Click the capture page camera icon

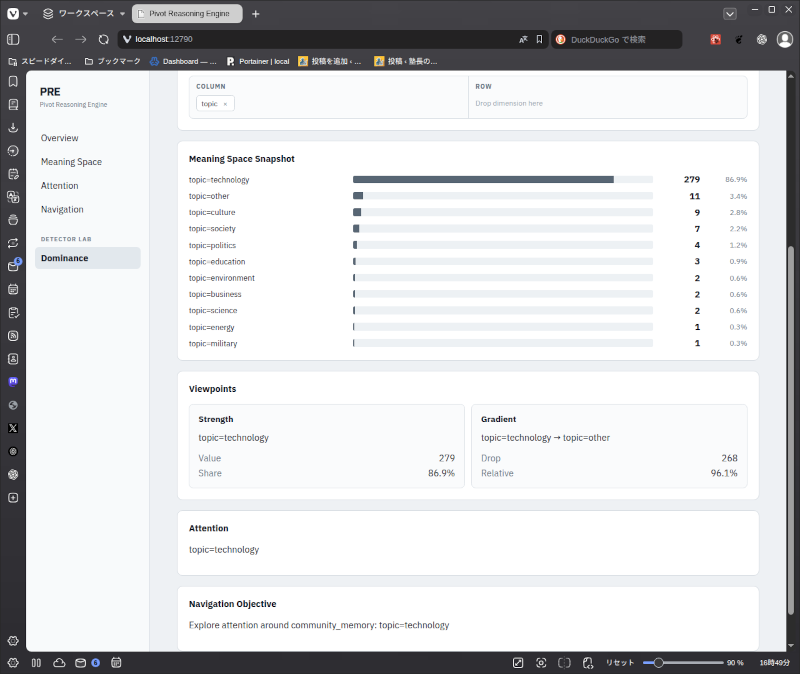(x=541, y=663)
